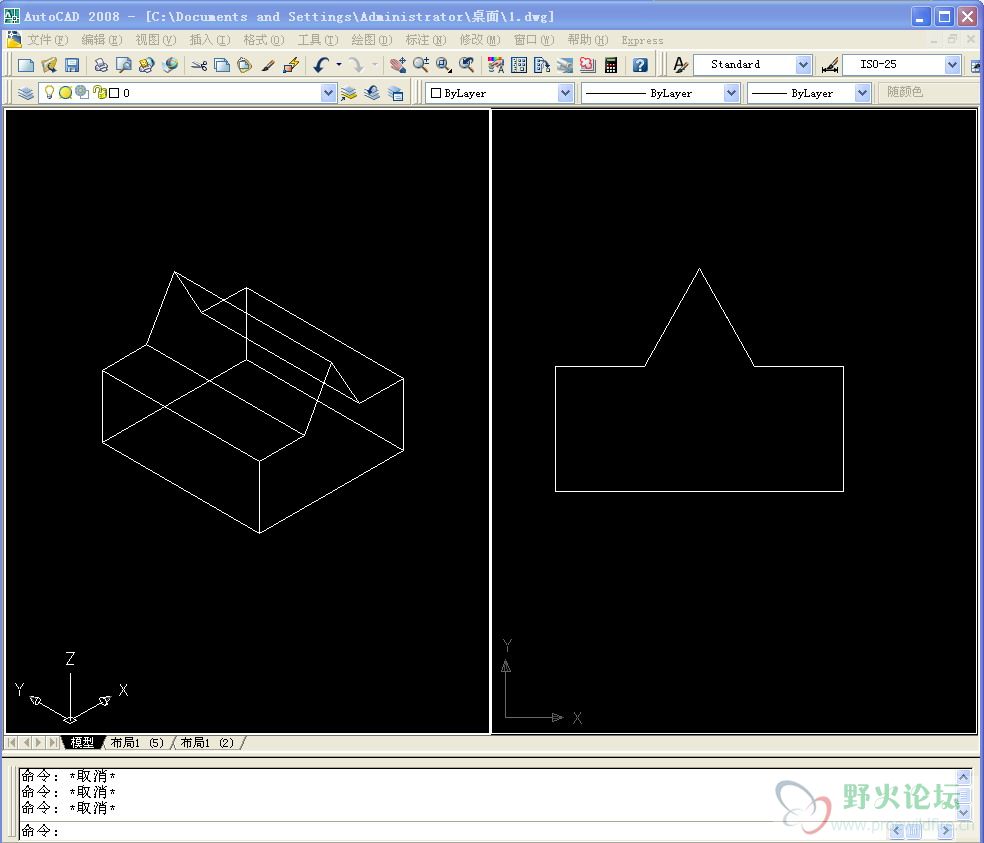
Task: Click the Redo arrow
Action: click(x=355, y=65)
